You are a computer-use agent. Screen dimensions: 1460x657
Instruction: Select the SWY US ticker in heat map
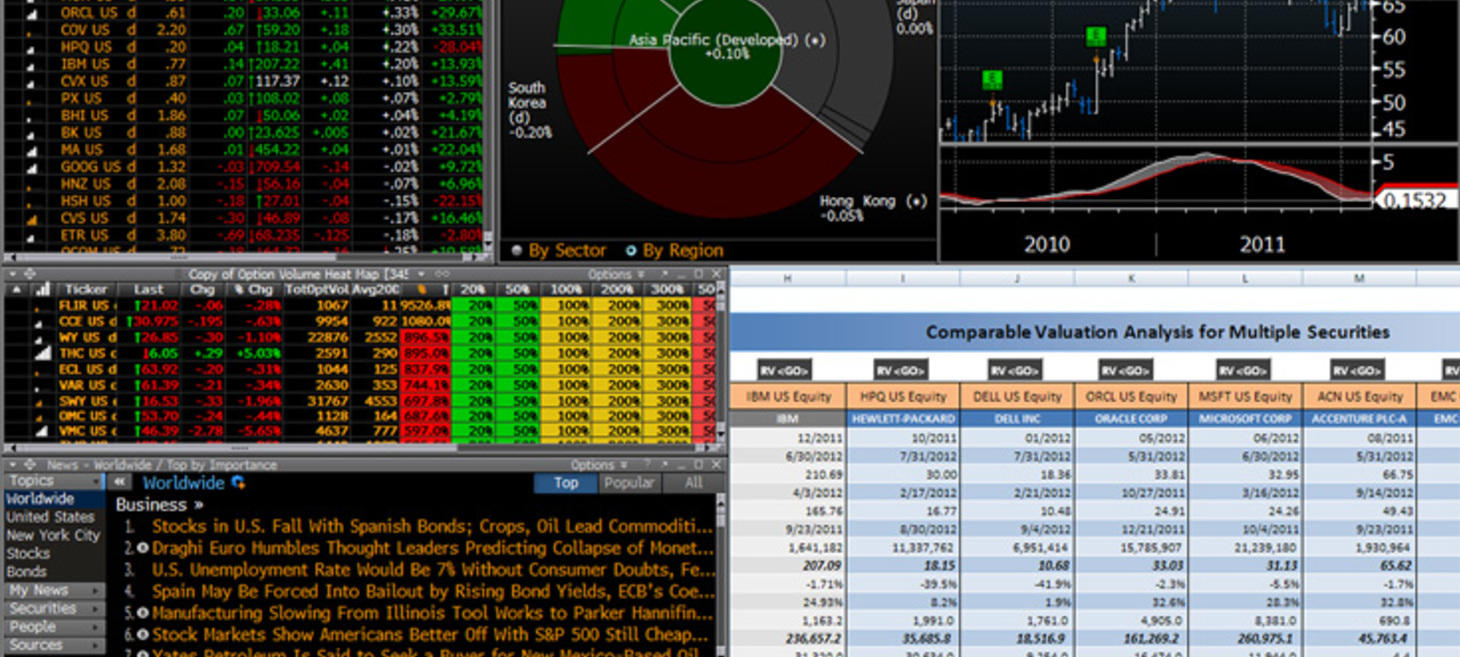pos(85,400)
